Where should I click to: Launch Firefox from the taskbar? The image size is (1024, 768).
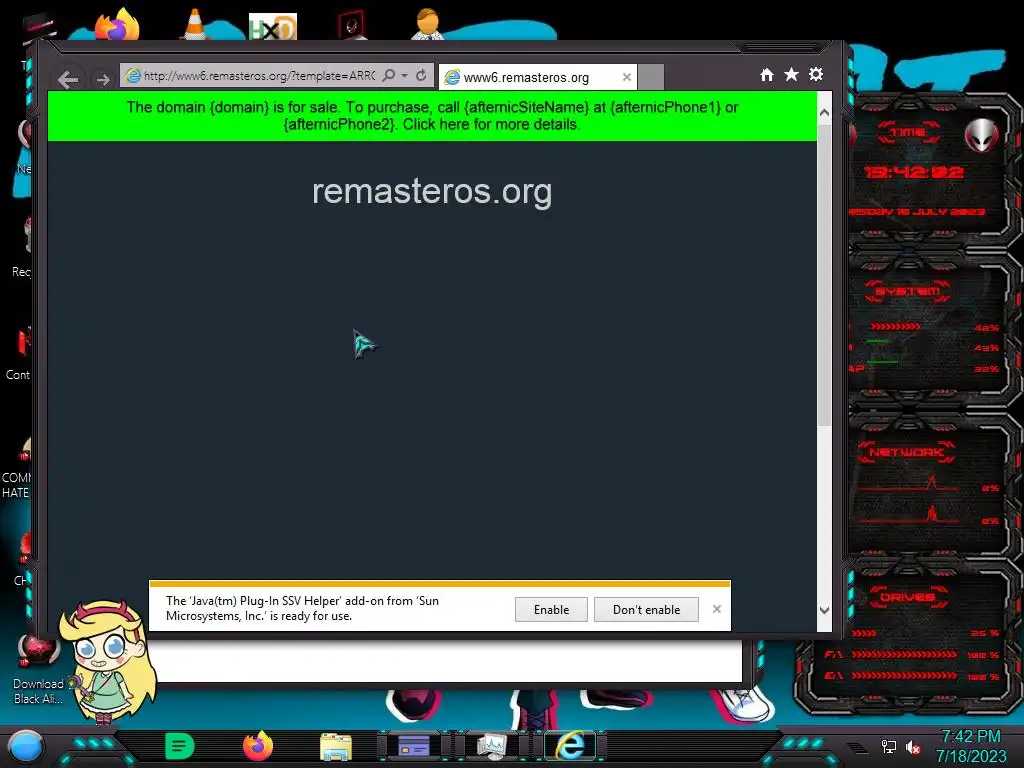click(258, 746)
